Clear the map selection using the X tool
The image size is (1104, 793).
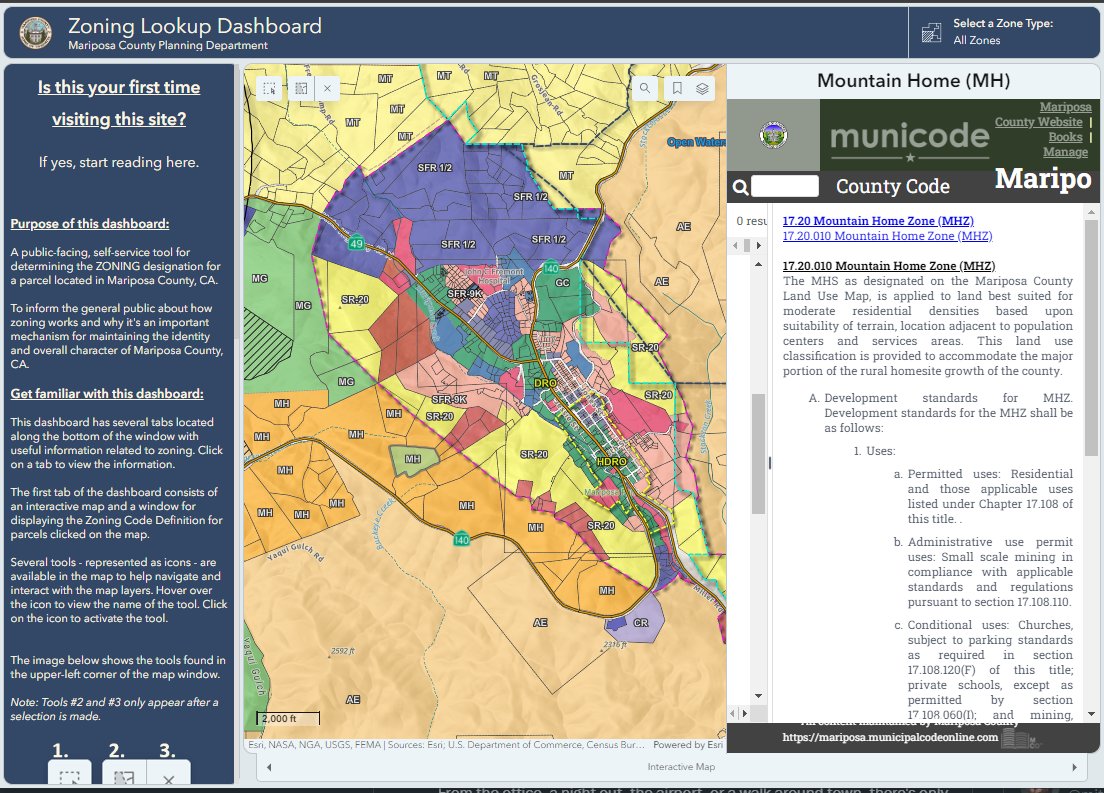click(327, 89)
